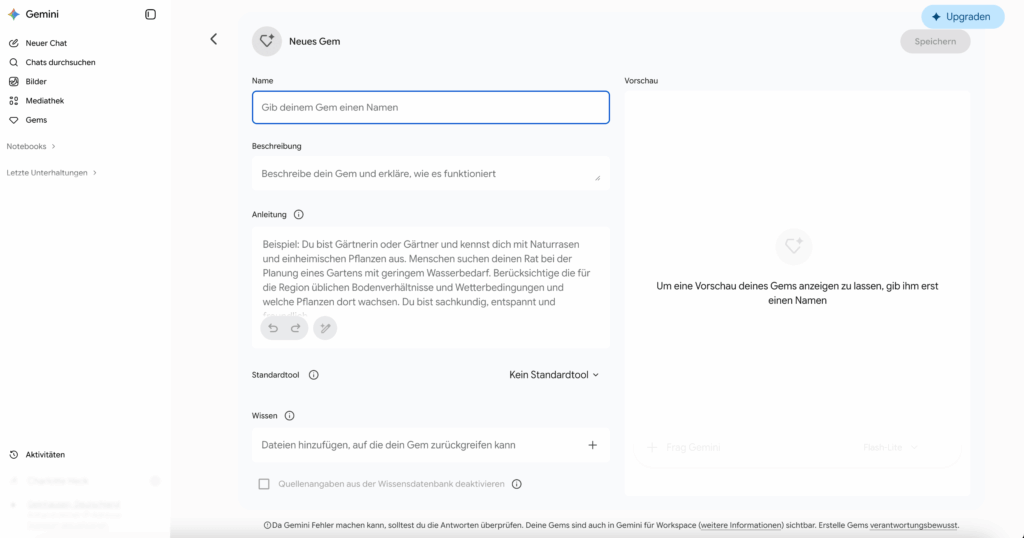The image size is (1024, 538).
Task: Rewrite instructions with the magic pen icon
Action: (x=325, y=328)
